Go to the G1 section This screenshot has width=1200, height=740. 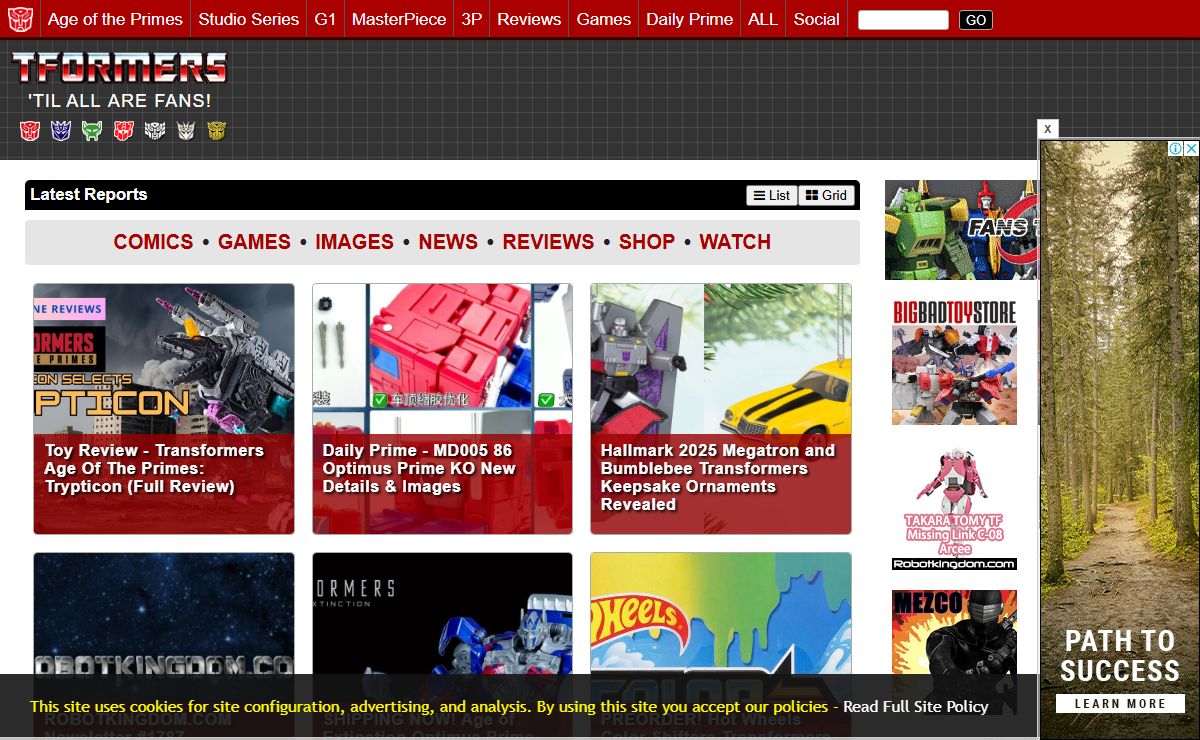point(325,19)
